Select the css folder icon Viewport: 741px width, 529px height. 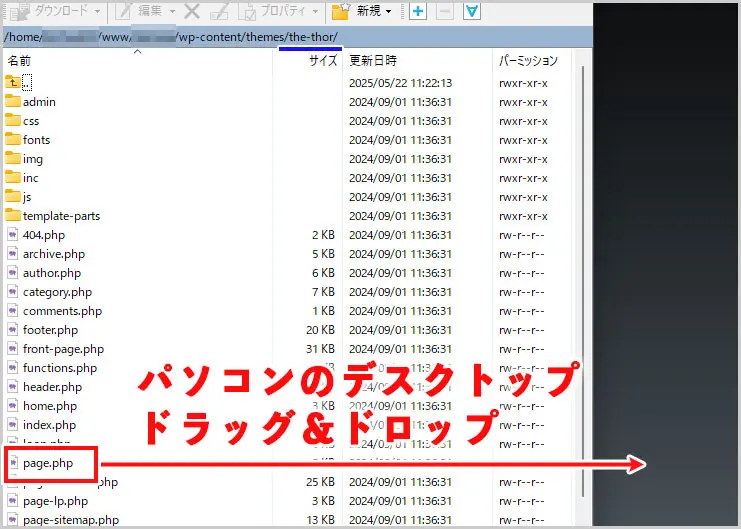[13, 120]
